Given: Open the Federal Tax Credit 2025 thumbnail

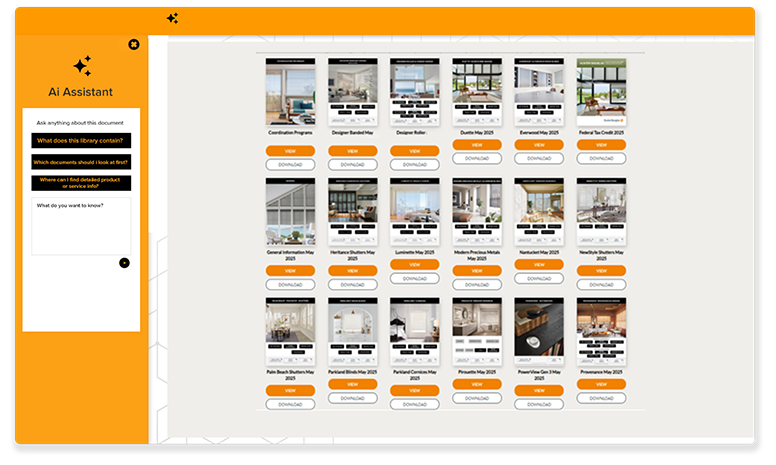Looking at the screenshot, I should [601, 92].
